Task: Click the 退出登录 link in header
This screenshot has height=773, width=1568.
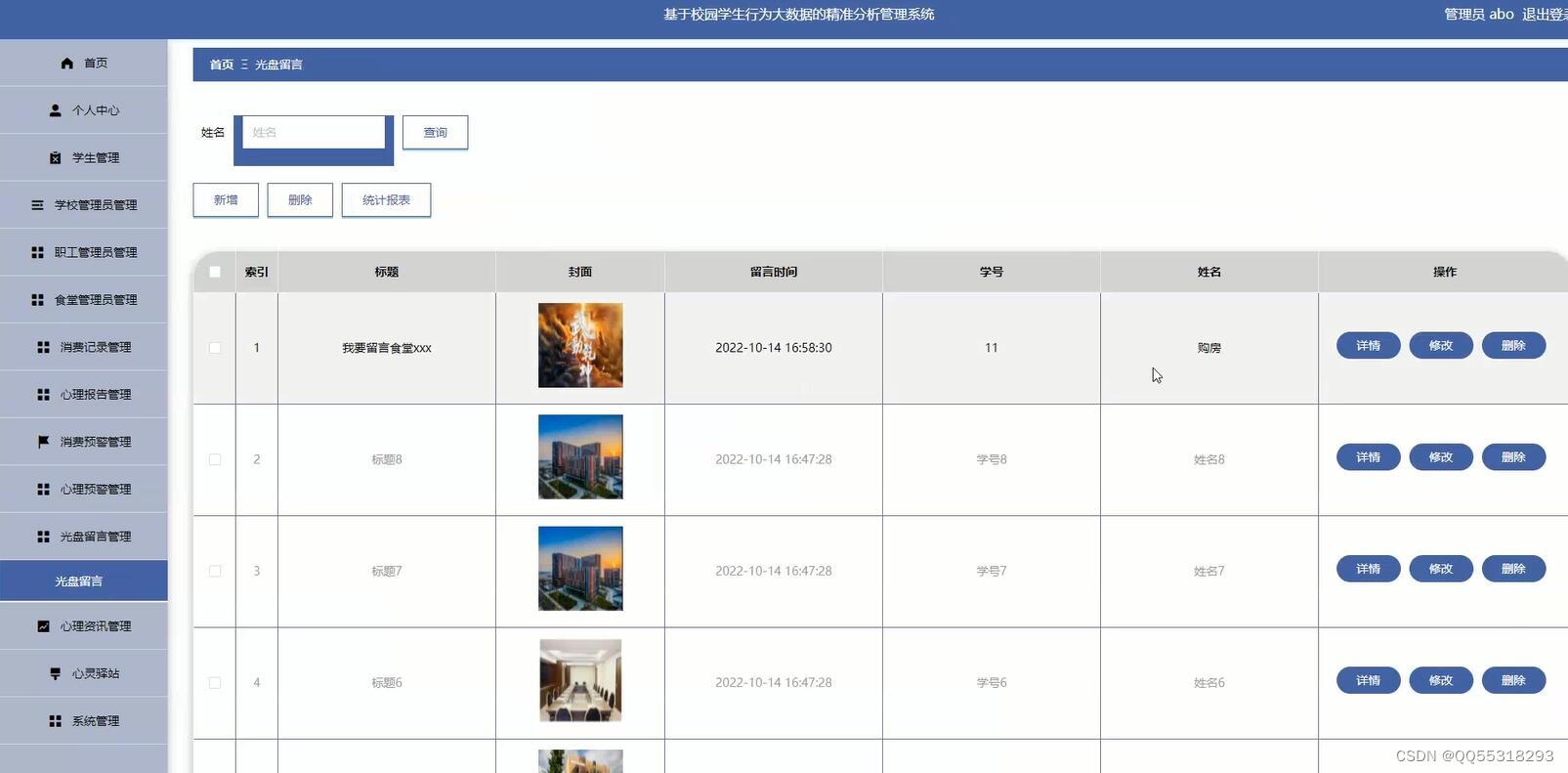Action: (x=1545, y=15)
